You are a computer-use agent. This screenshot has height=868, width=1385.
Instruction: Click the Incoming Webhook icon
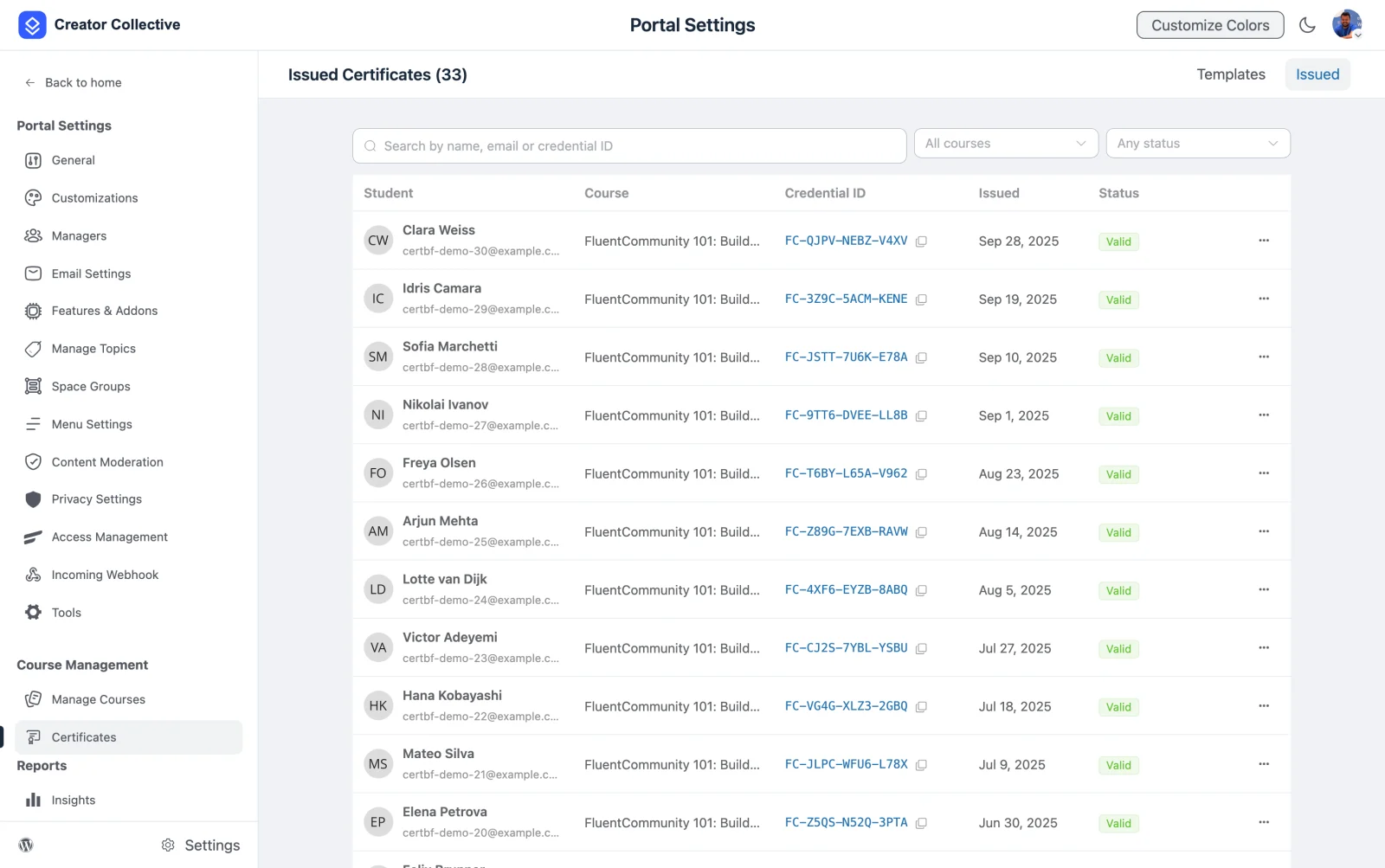[x=33, y=575]
